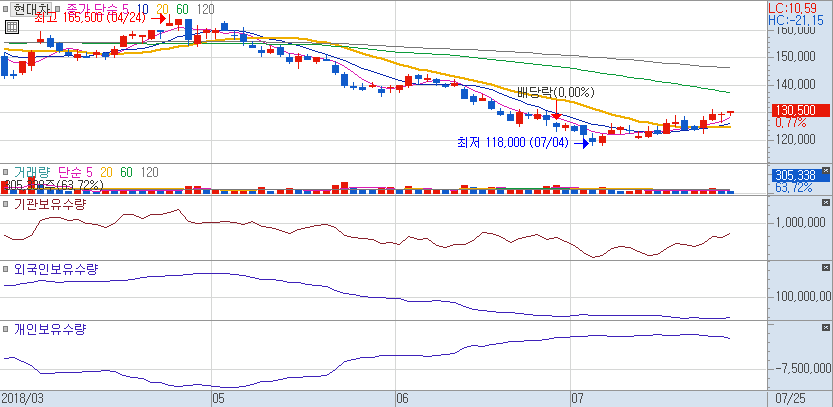
Task: Select the volume panel 20 legend
Action: [x=107, y=172]
